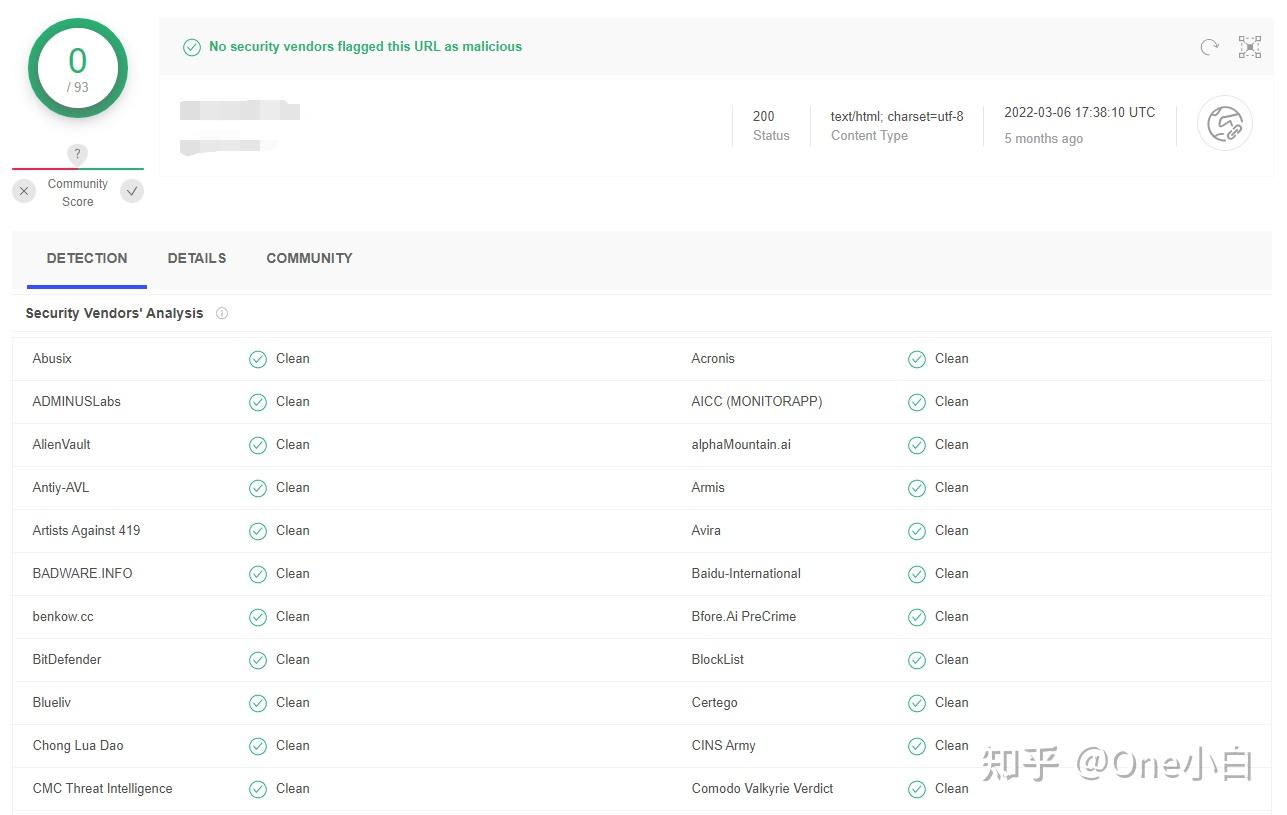Click the clean checkmark for Antiy-AVL
The image size is (1287, 815).
pyautogui.click(x=258, y=488)
